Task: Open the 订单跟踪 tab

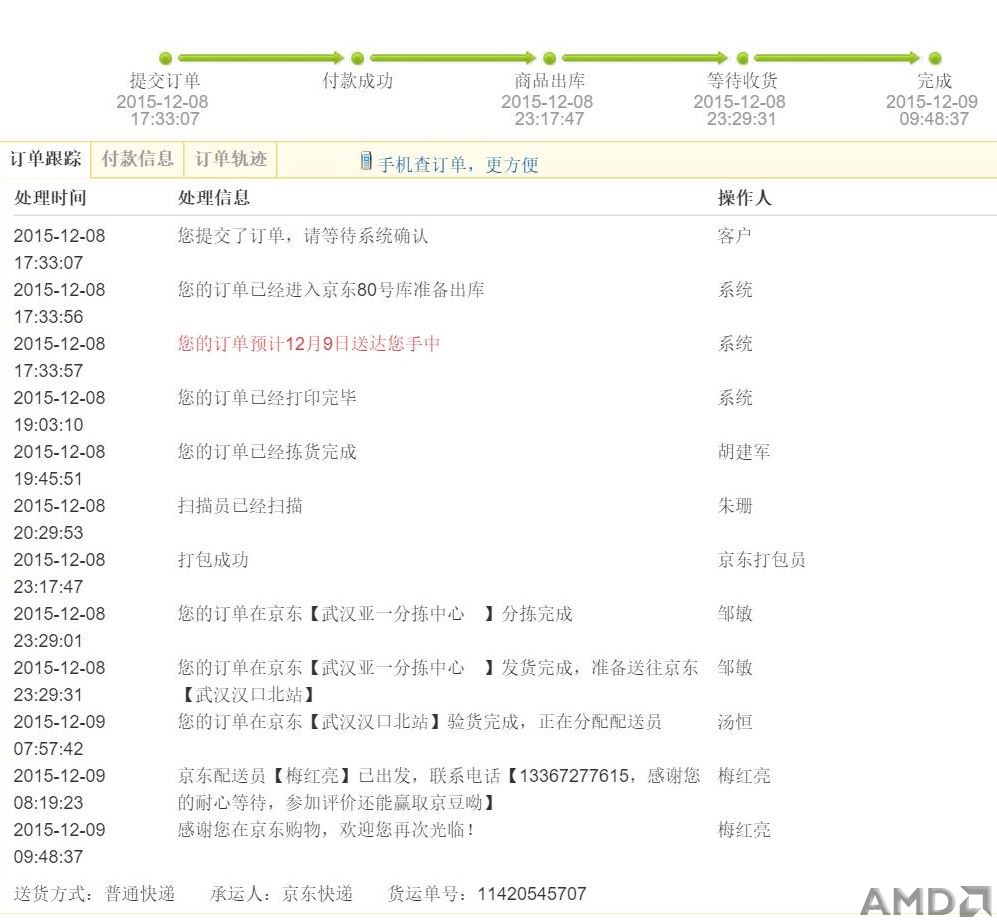Action: click(x=46, y=159)
